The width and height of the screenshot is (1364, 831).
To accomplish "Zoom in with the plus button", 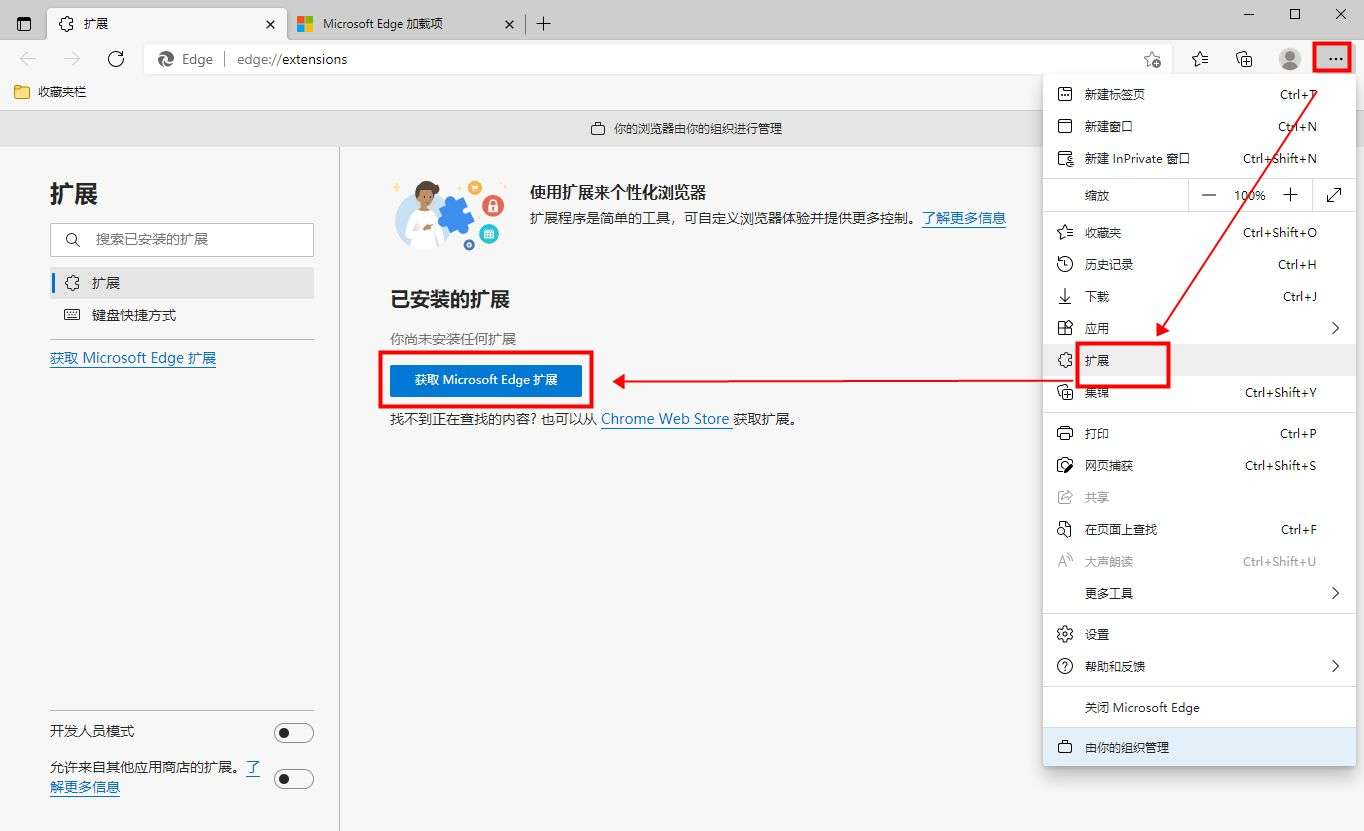I will tap(1291, 195).
